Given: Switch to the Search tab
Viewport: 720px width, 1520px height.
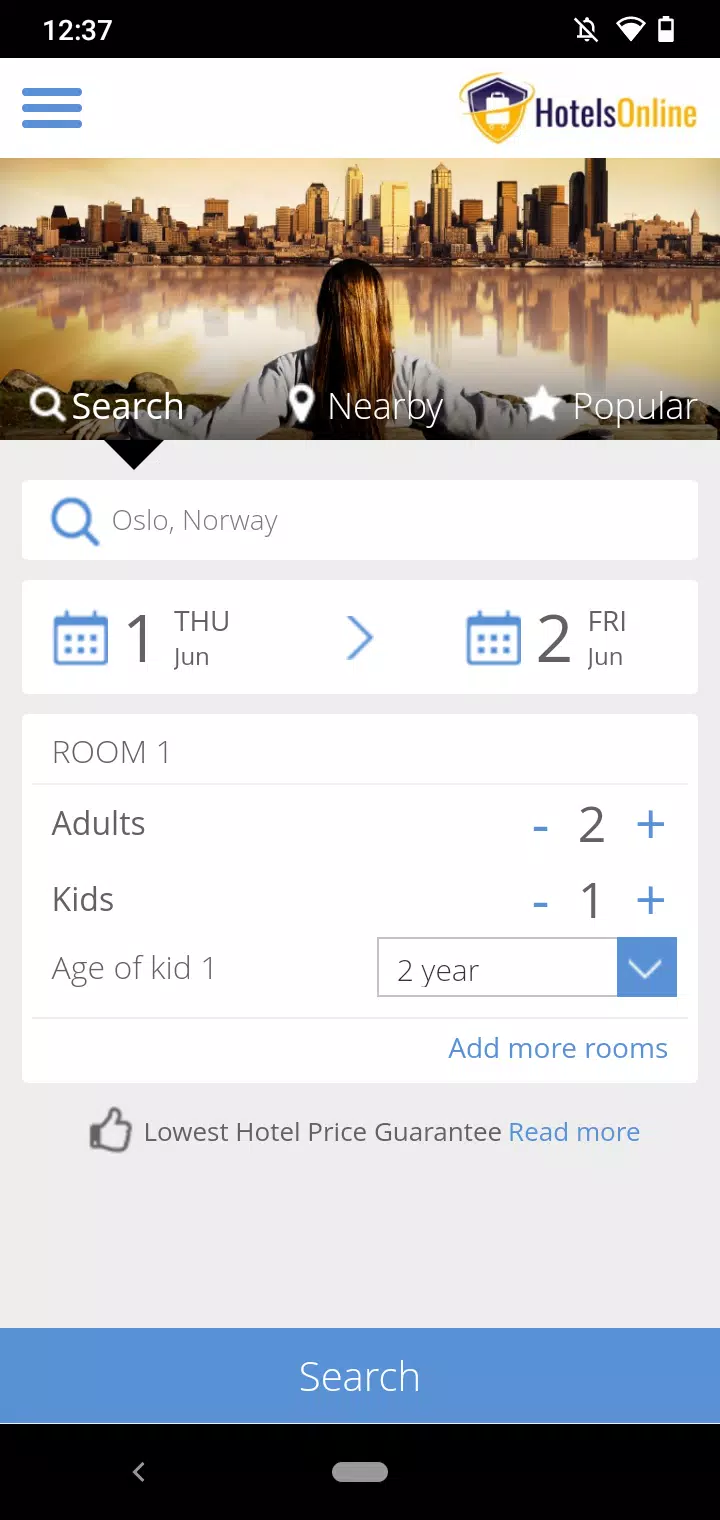Looking at the screenshot, I should (x=107, y=405).
